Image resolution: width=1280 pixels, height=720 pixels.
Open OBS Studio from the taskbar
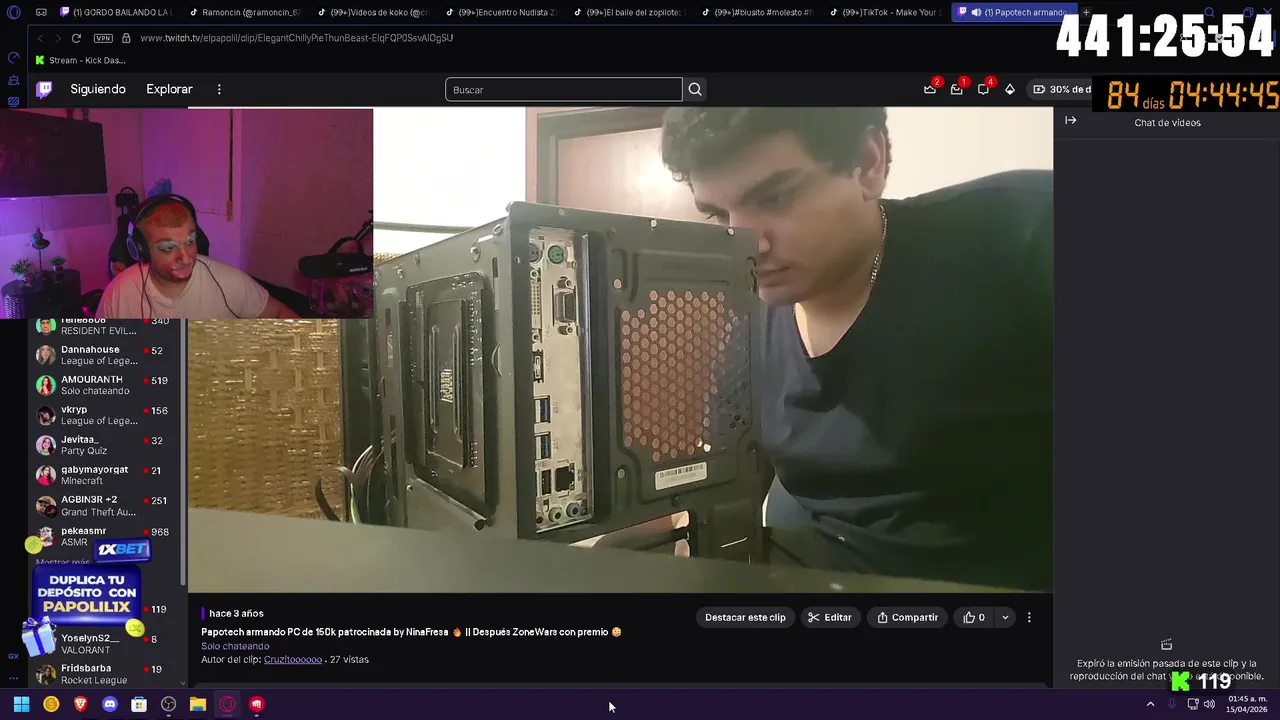pyautogui.click(x=169, y=704)
